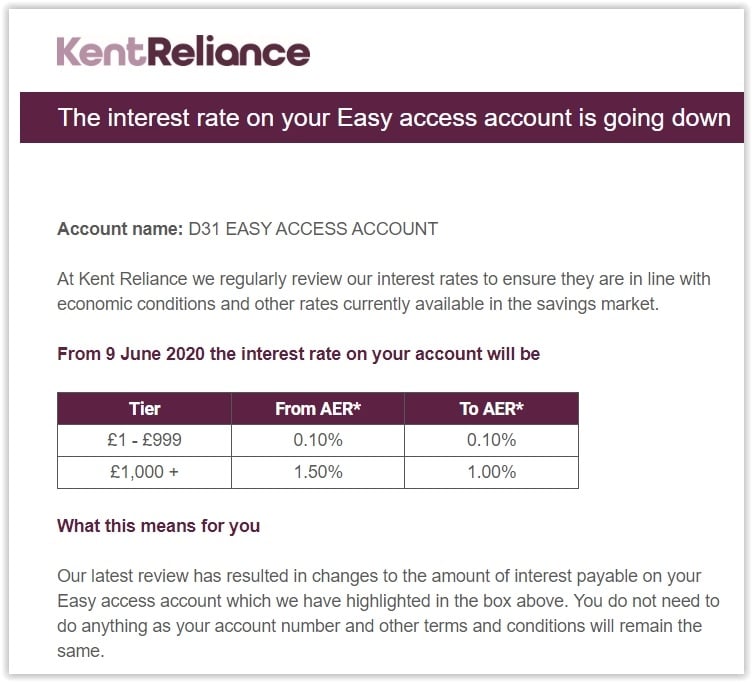Click the 1.50% rate cell
This screenshot has width=752, height=682.
click(317, 472)
